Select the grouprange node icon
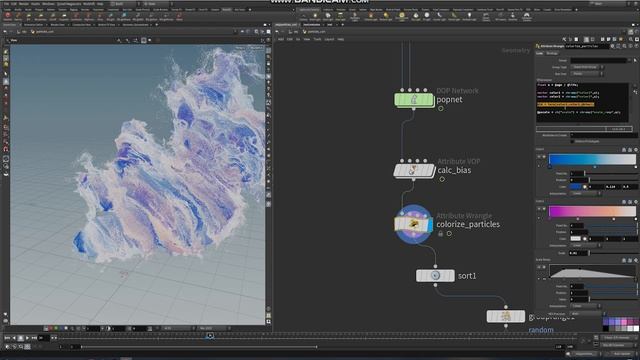640x360 pixels. pyautogui.click(x=506, y=316)
